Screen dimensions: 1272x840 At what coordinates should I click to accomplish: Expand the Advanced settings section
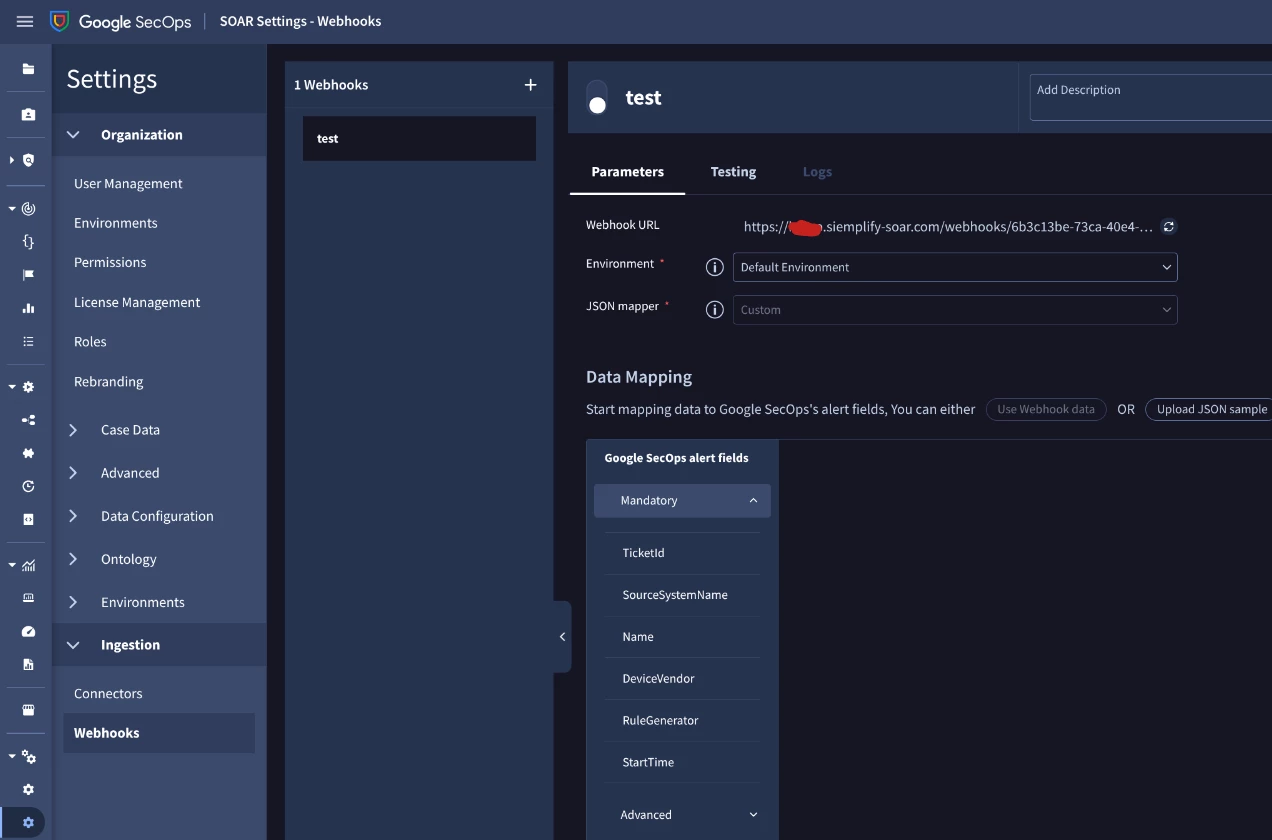tap(73, 473)
